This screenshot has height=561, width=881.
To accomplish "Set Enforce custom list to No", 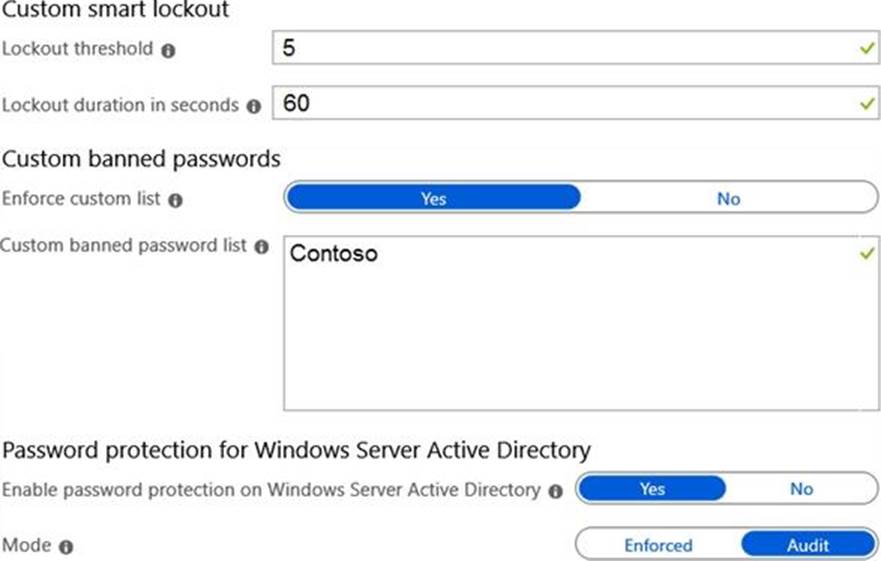I will pyautogui.click(x=728, y=198).
